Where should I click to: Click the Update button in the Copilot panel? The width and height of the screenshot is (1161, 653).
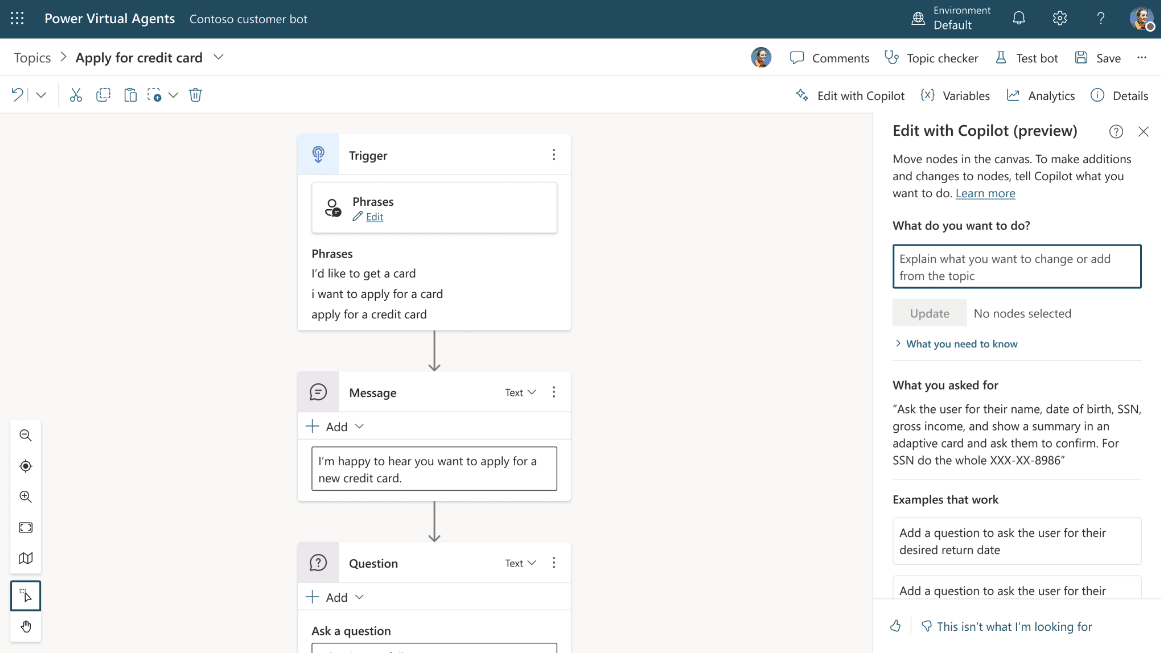(x=929, y=312)
